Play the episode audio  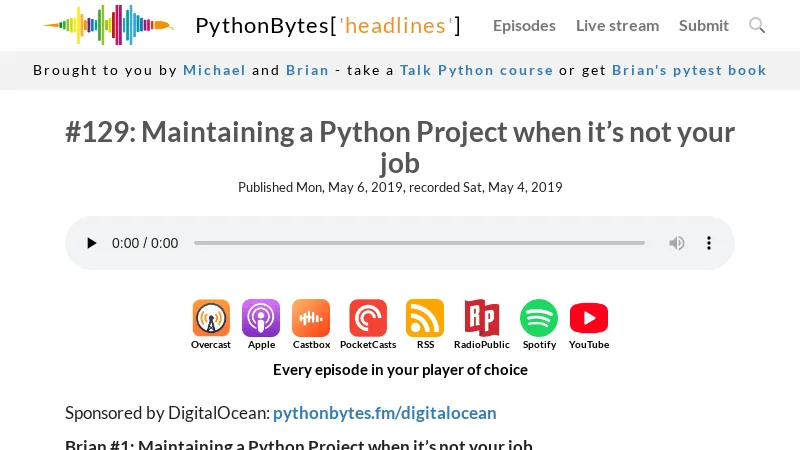coord(92,243)
